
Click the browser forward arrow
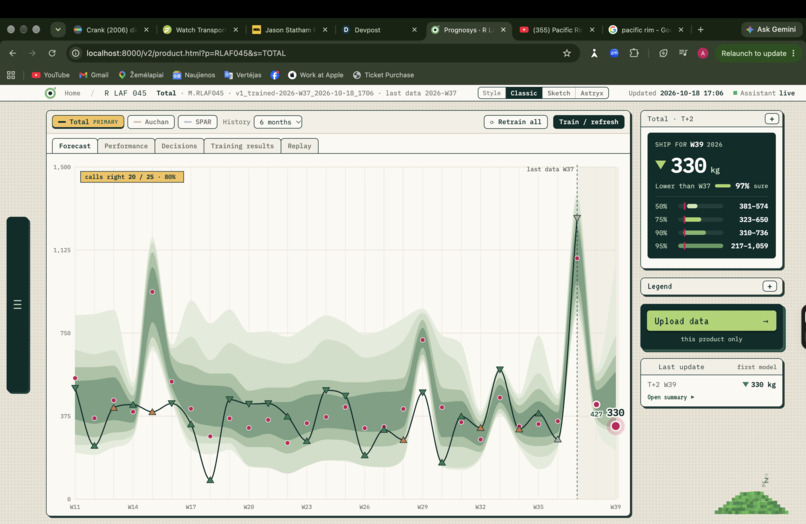(32, 53)
